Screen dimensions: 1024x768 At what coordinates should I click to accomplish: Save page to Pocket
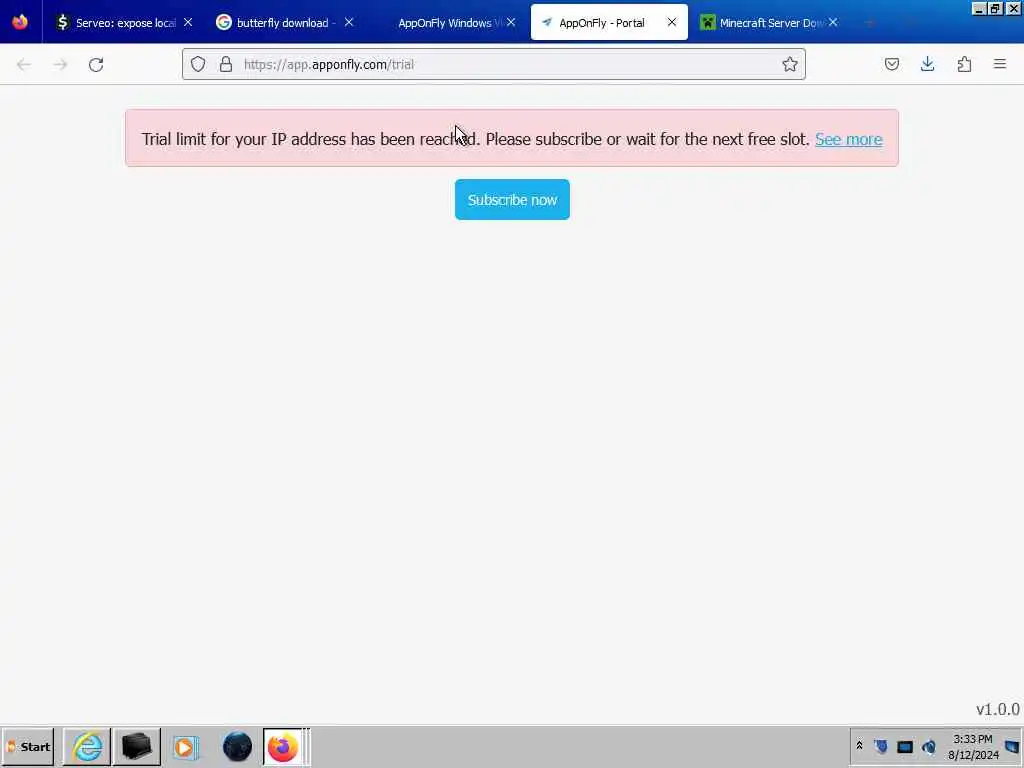pyautogui.click(x=892, y=64)
